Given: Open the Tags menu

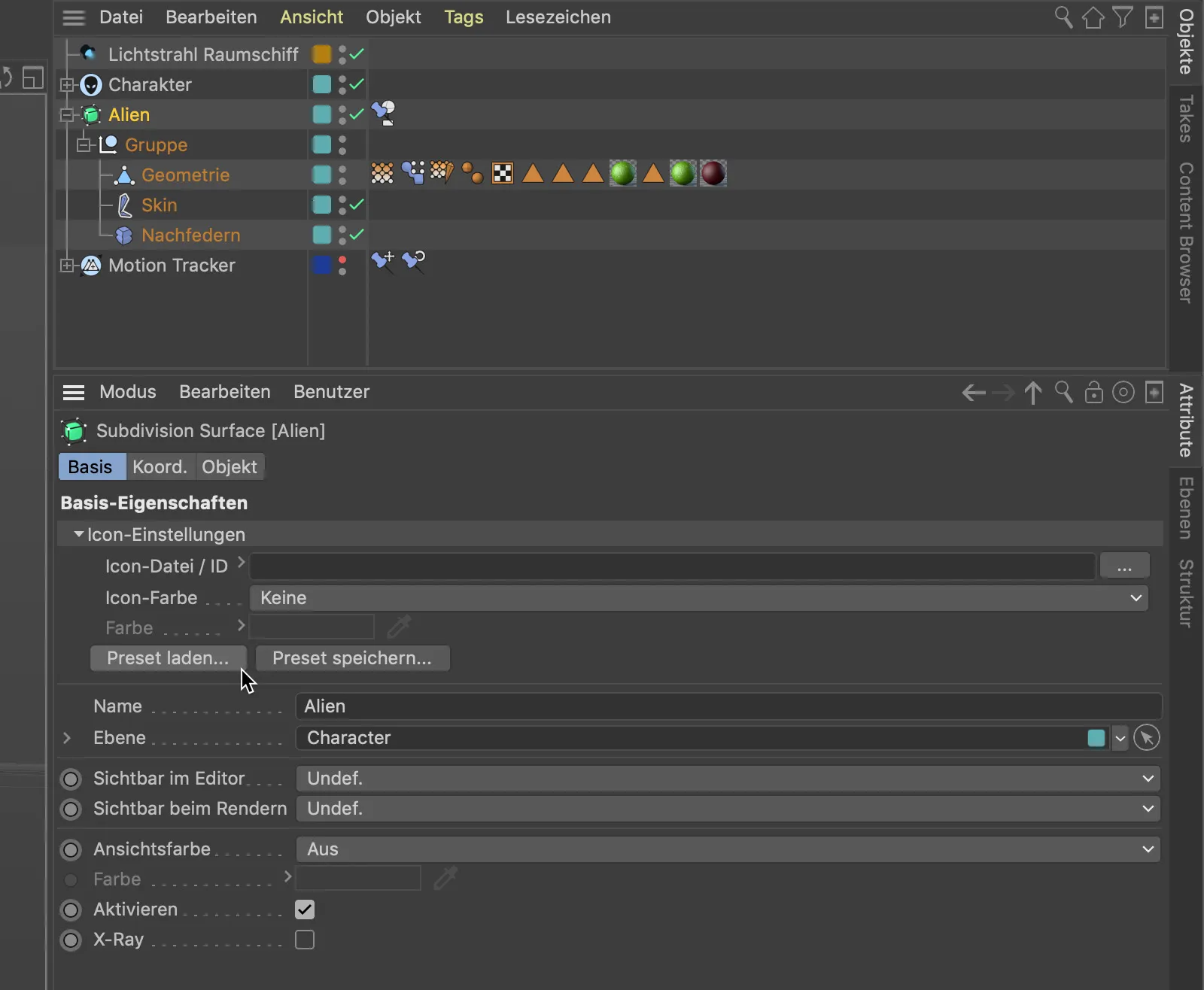Looking at the screenshot, I should pos(464,17).
